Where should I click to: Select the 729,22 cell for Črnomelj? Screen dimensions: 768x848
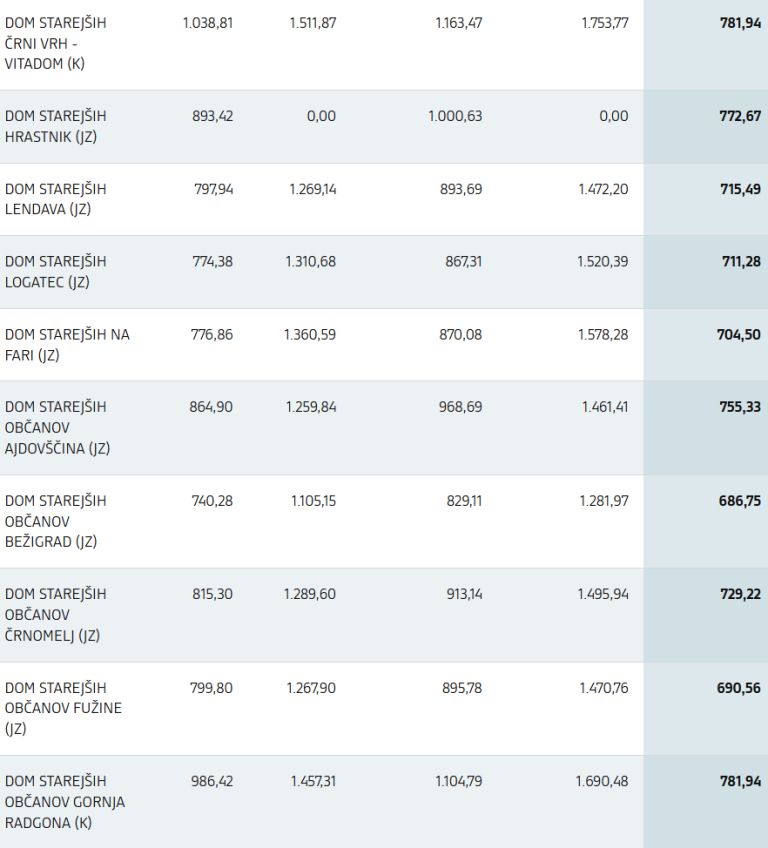pyautogui.click(x=740, y=593)
